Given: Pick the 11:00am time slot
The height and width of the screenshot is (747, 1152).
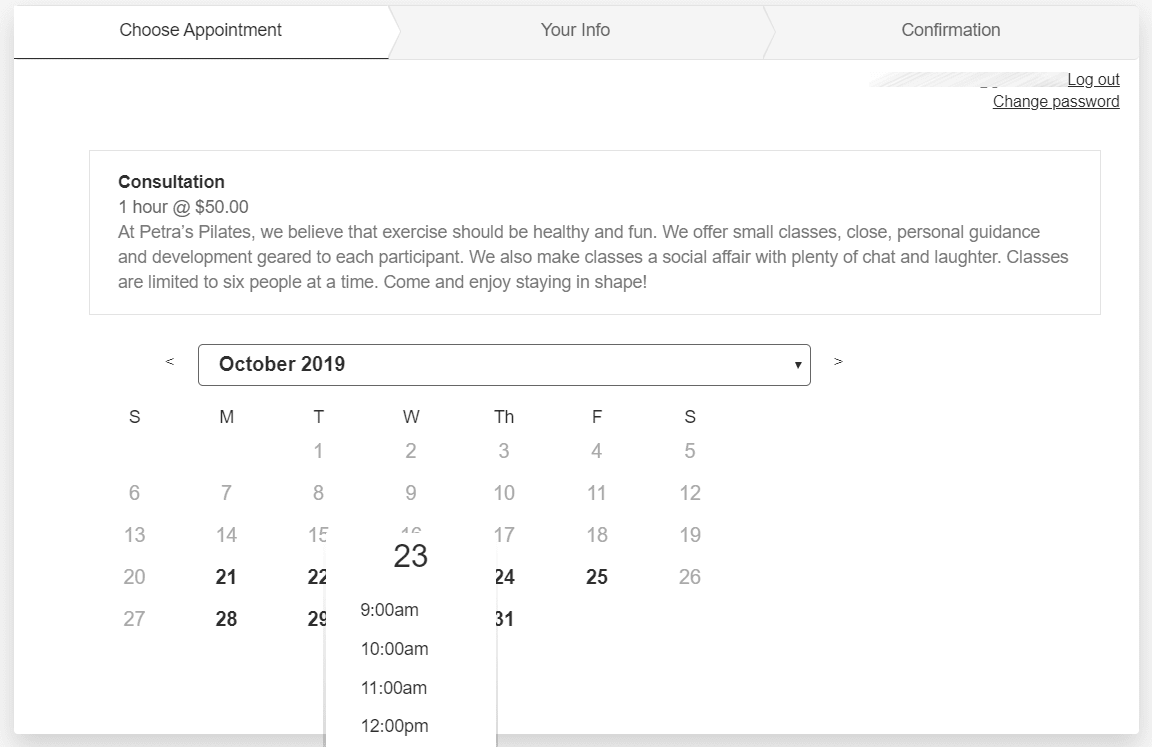Looking at the screenshot, I should click(394, 688).
